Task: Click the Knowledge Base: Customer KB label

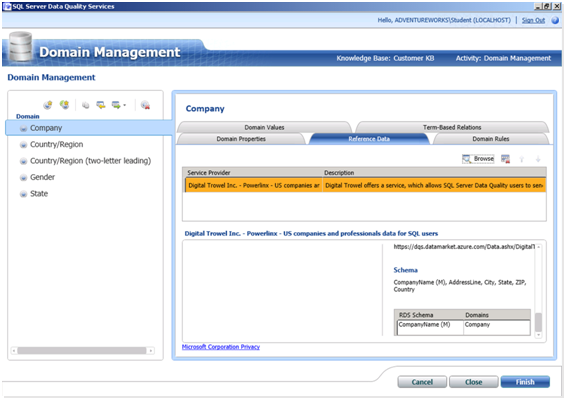Action: [x=385, y=58]
